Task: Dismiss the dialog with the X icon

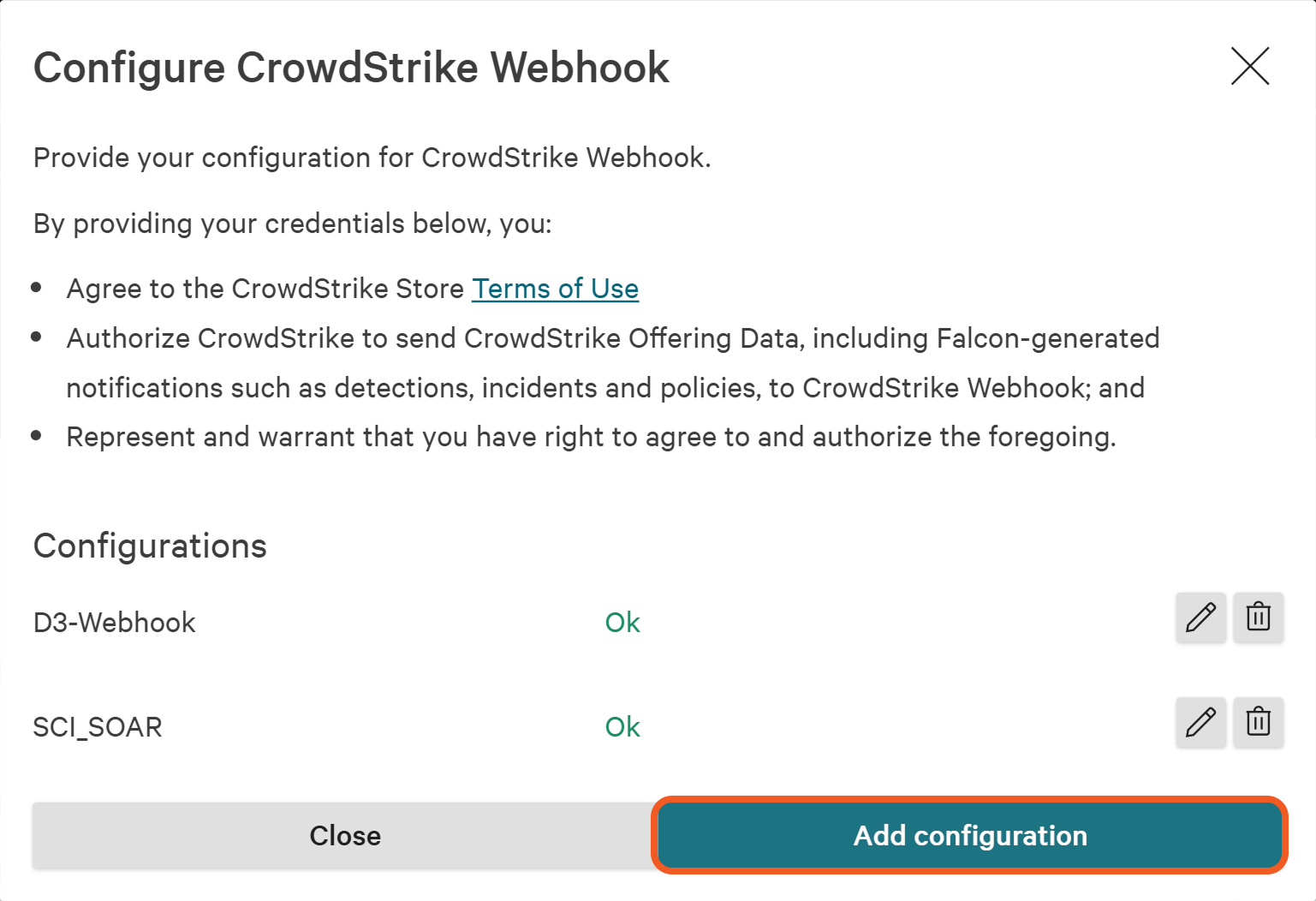Action: 1249,67
